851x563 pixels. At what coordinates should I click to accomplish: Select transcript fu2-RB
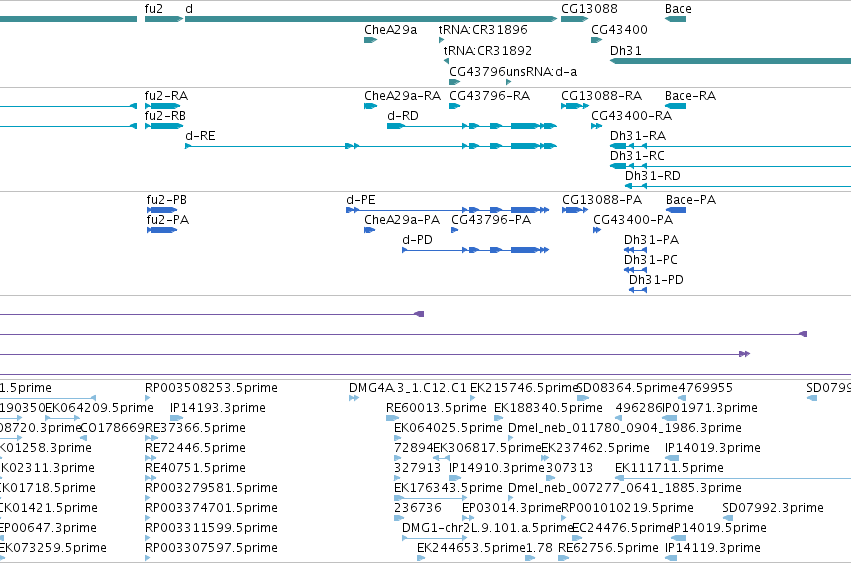click(x=164, y=126)
